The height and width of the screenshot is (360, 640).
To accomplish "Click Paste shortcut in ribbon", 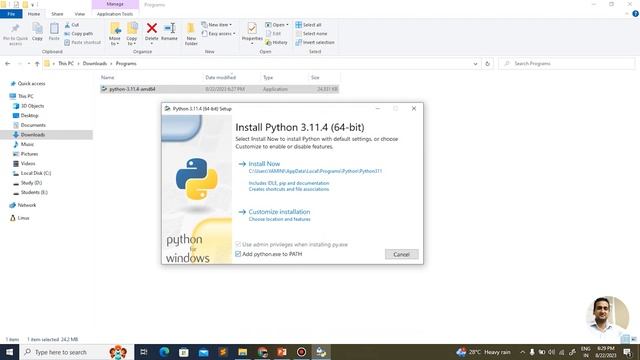I will pyautogui.click(x=82, y=42).
